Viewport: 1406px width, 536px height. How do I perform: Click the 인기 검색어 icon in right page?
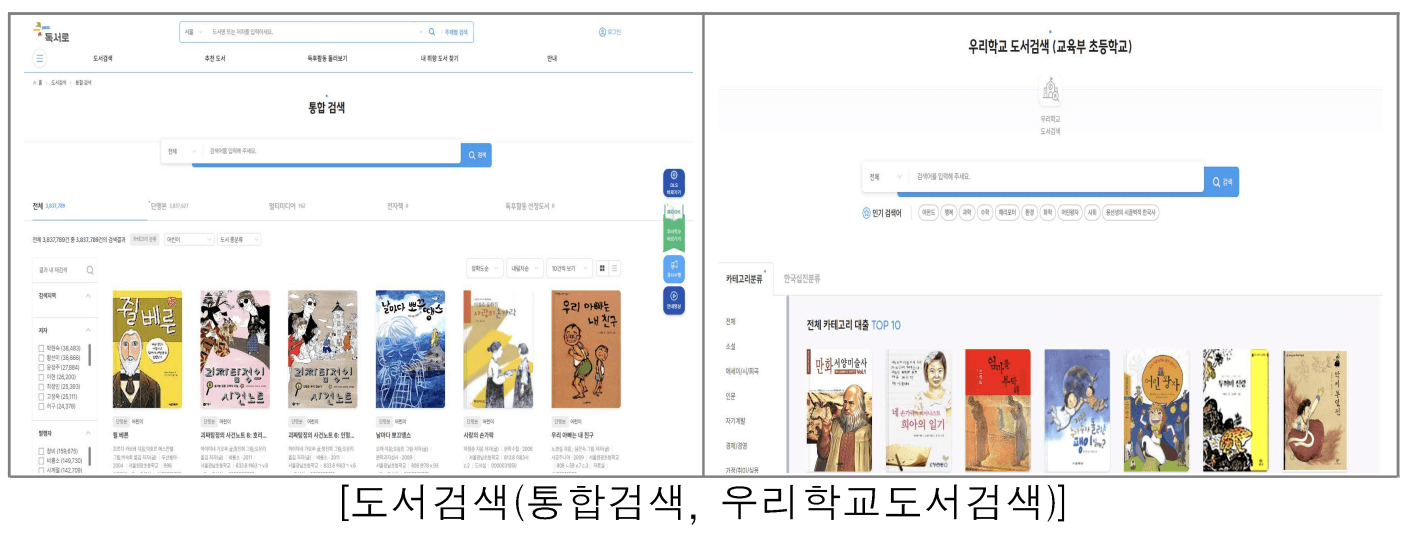point(866,213)
